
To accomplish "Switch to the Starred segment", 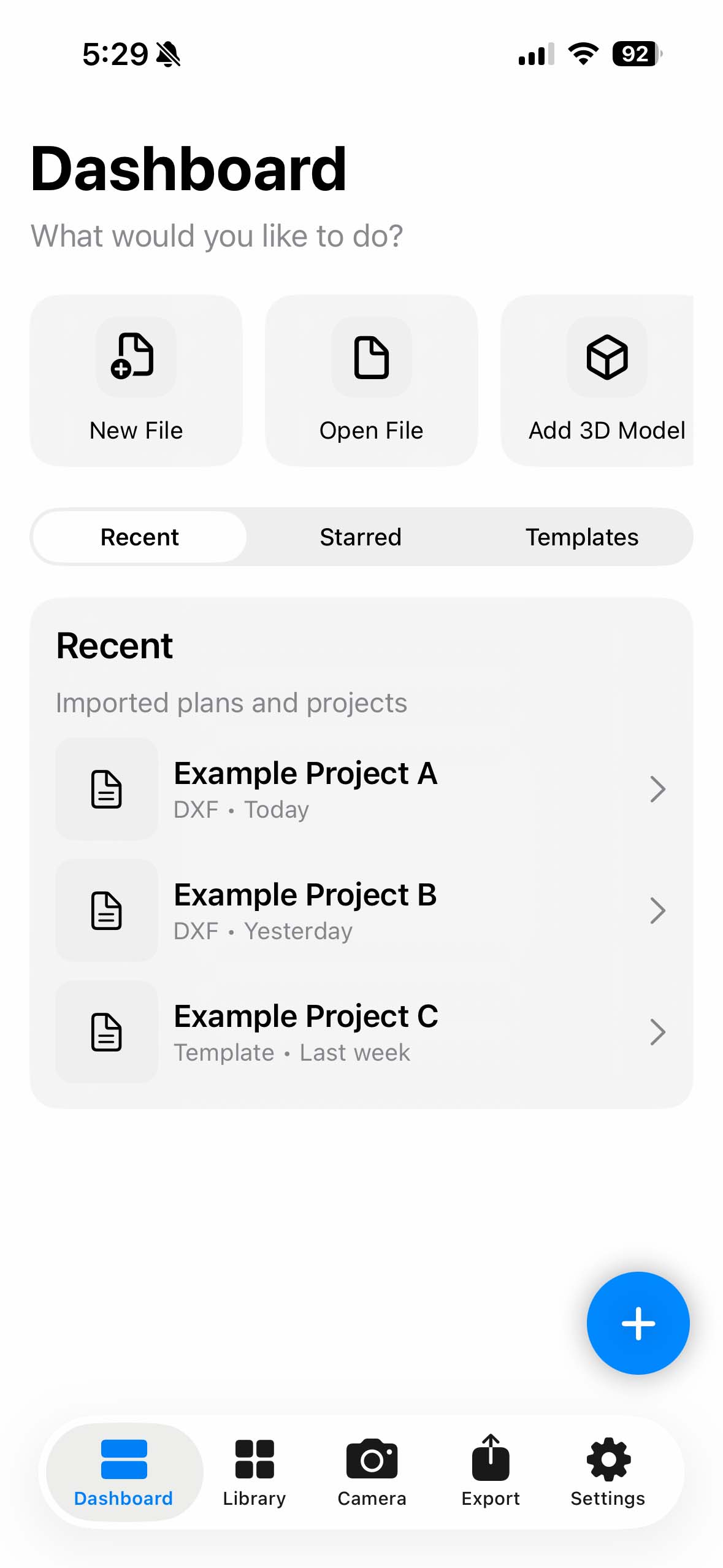I will (361, 537).
